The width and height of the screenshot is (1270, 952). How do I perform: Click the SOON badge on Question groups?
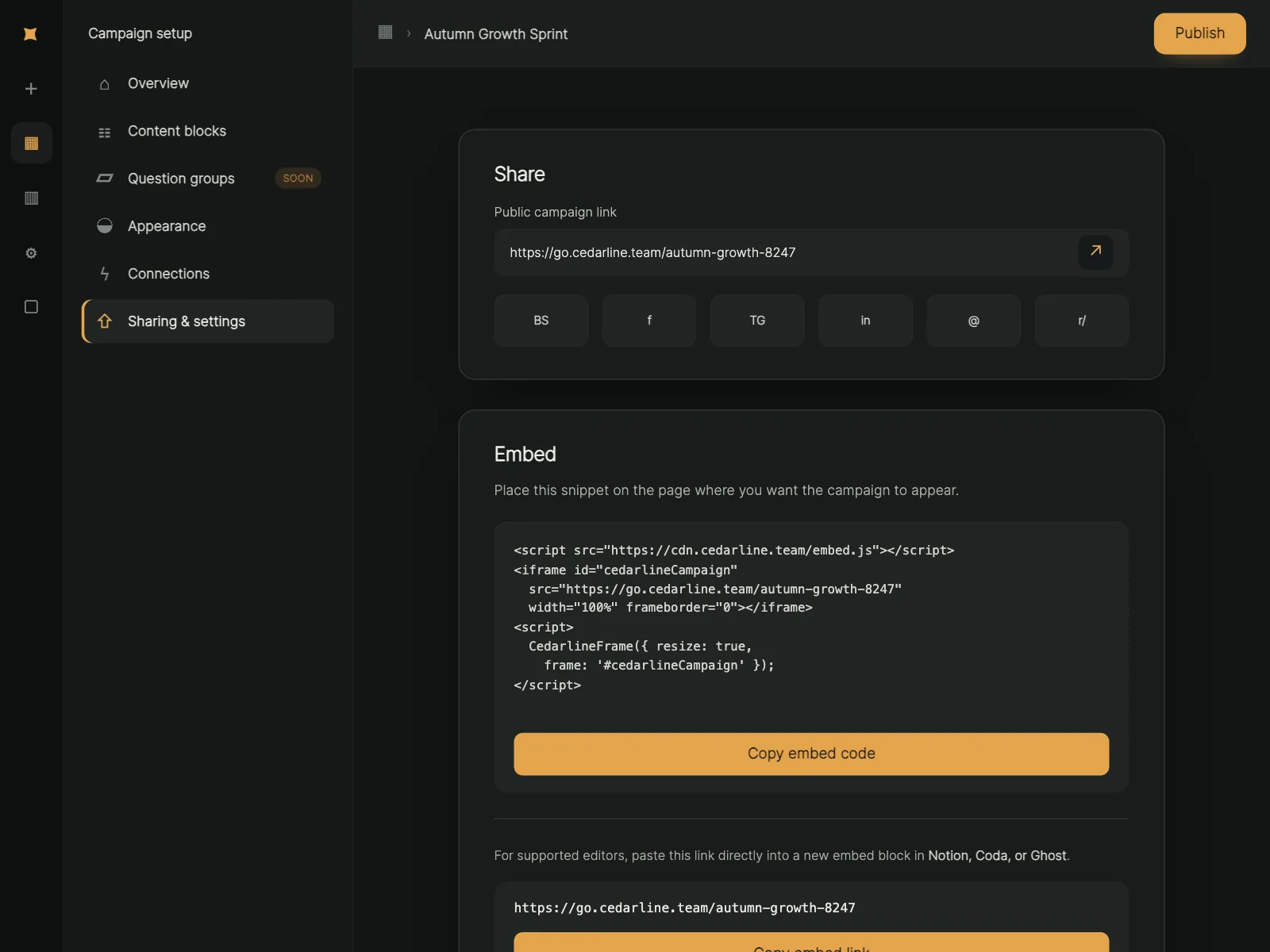pos(298,178)
